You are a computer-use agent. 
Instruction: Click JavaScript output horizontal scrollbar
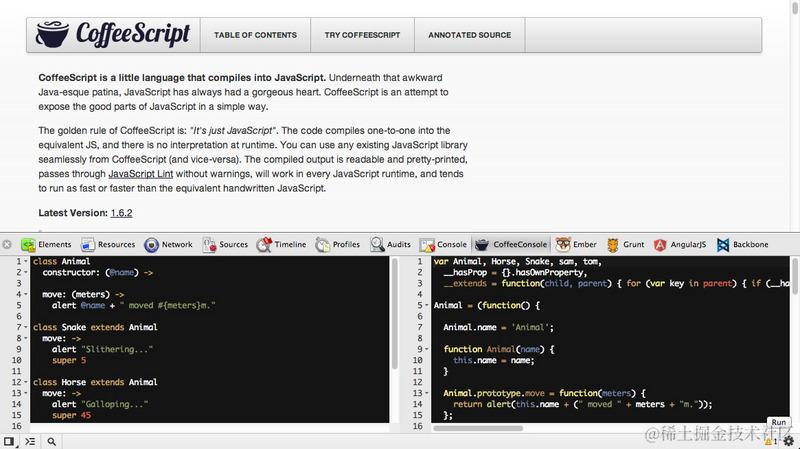click(478, 428)
